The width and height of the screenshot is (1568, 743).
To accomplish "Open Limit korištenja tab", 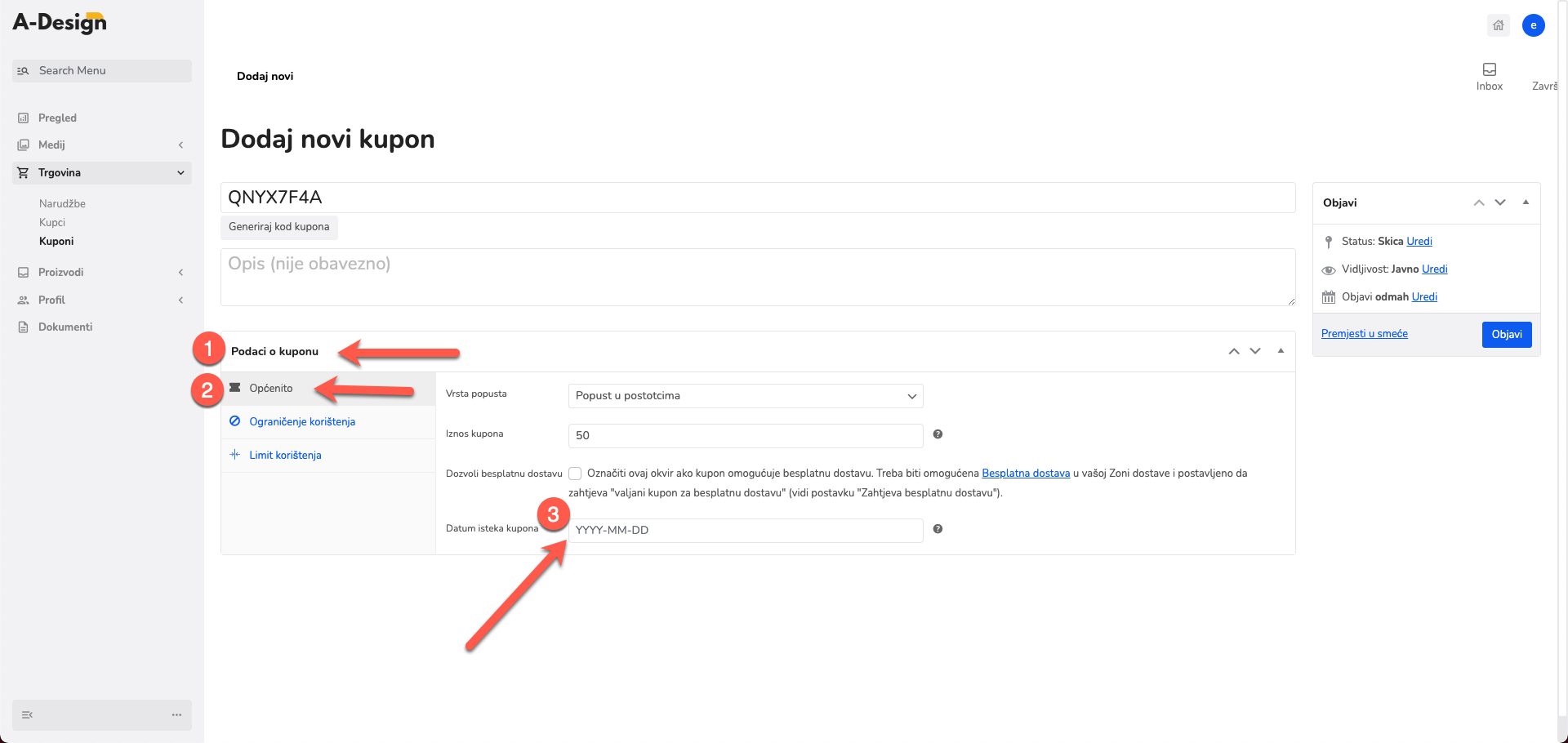I will coord(285,455).
